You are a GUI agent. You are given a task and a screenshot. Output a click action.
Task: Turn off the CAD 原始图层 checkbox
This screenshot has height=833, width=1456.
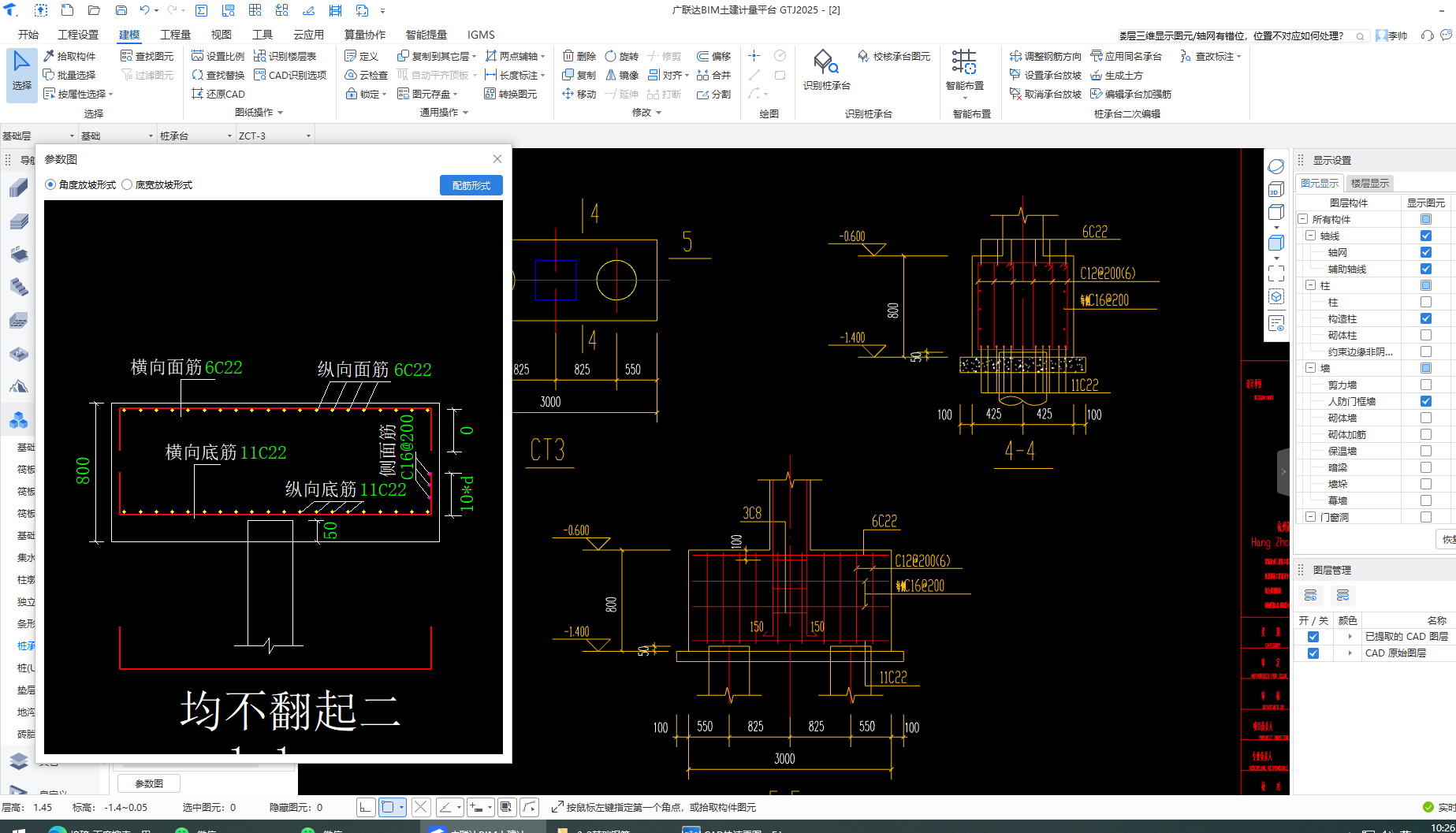[1313, 653]
